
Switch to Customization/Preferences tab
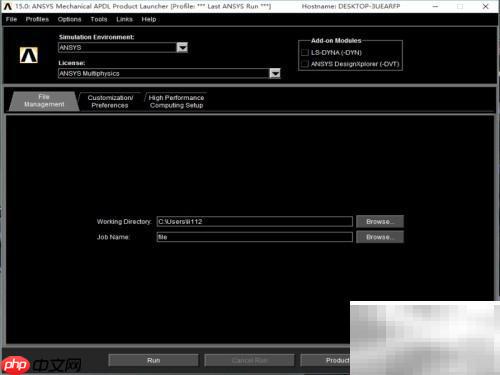[110, 101]
